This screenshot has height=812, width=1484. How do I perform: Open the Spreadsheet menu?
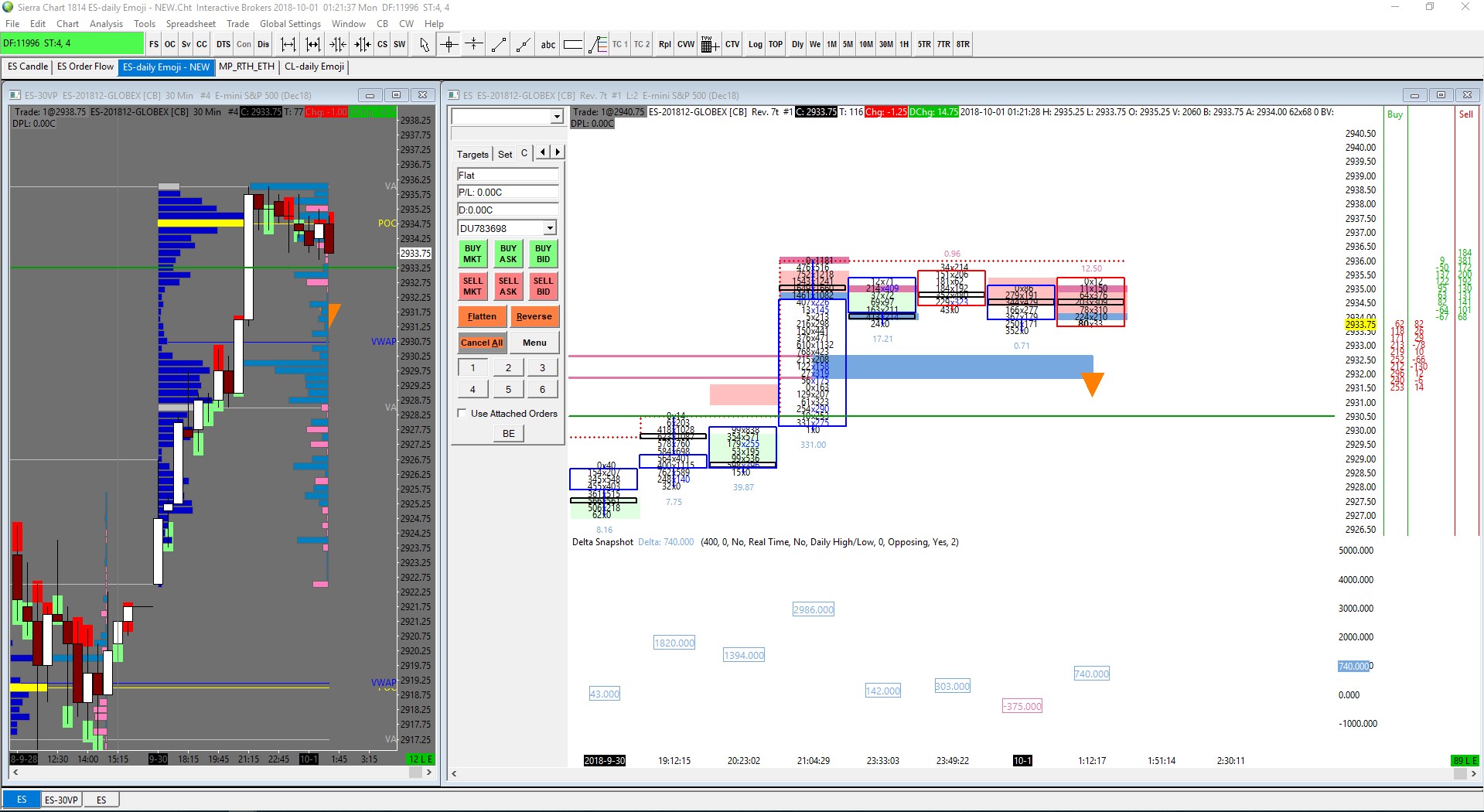point(191,24)
